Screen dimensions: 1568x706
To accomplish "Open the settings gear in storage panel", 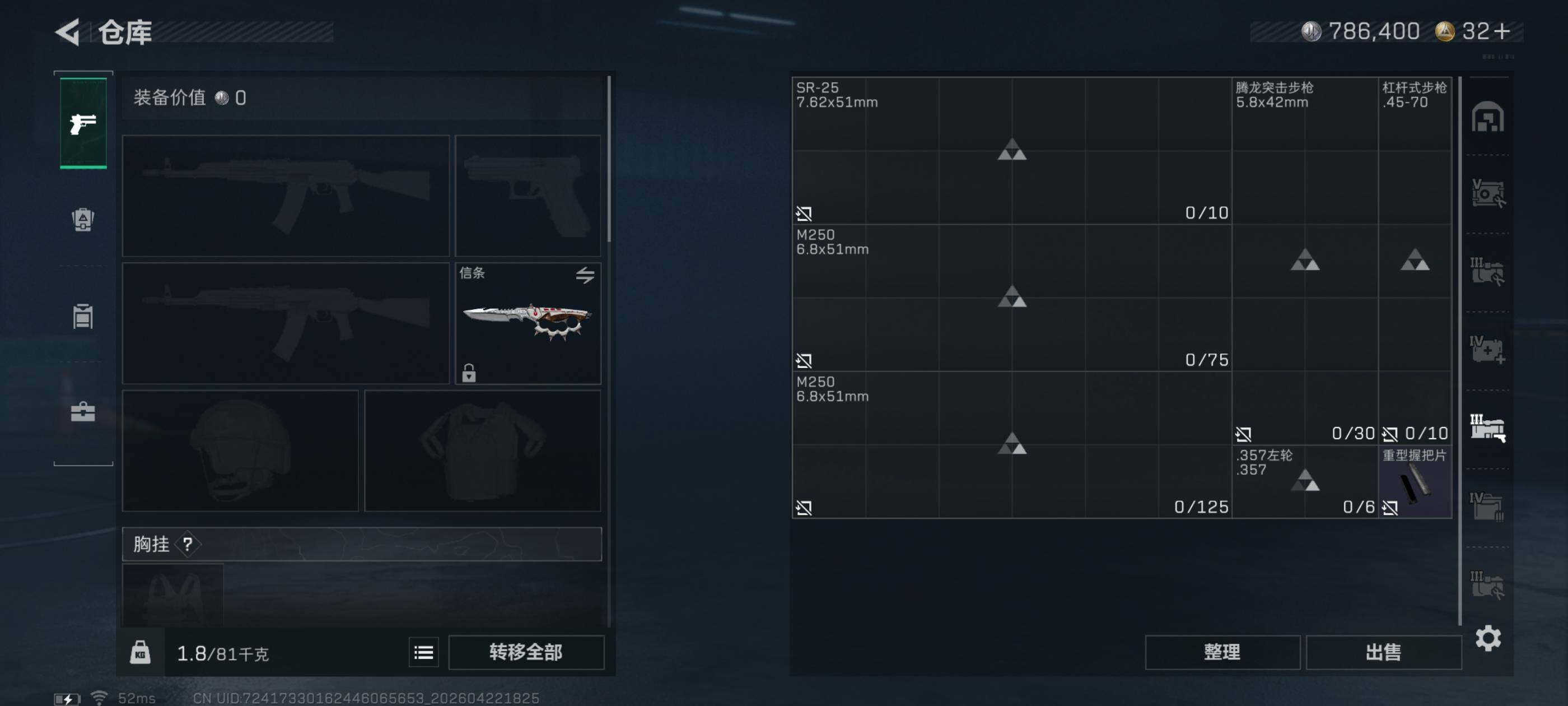I will pos(1488,638).
